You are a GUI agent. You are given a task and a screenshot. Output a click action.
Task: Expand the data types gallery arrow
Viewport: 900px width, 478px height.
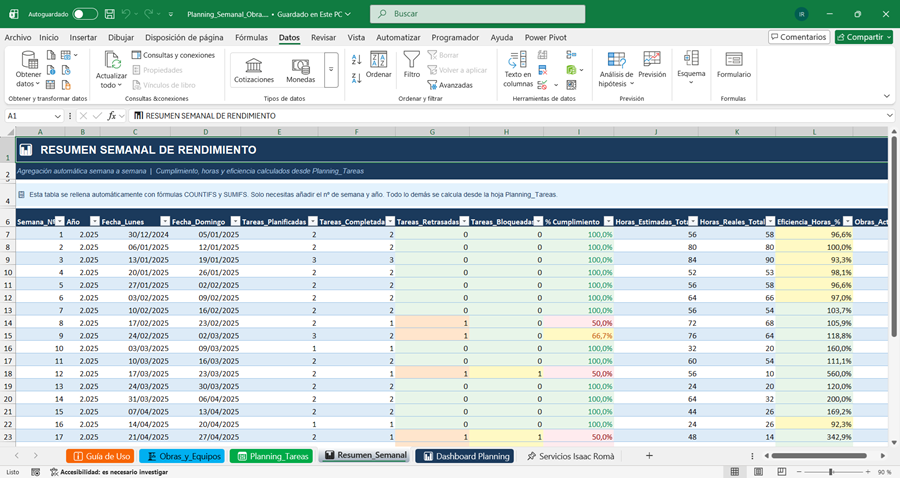[x=331, y=70]
